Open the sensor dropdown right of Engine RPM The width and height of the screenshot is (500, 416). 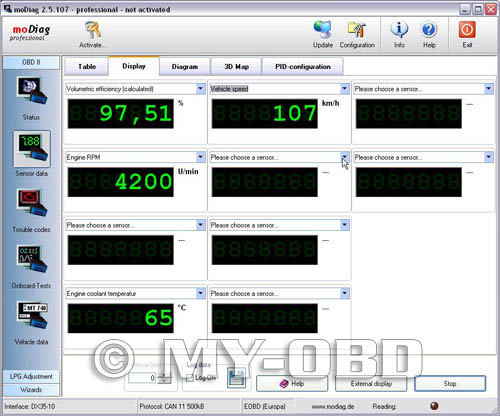(345, 157)
